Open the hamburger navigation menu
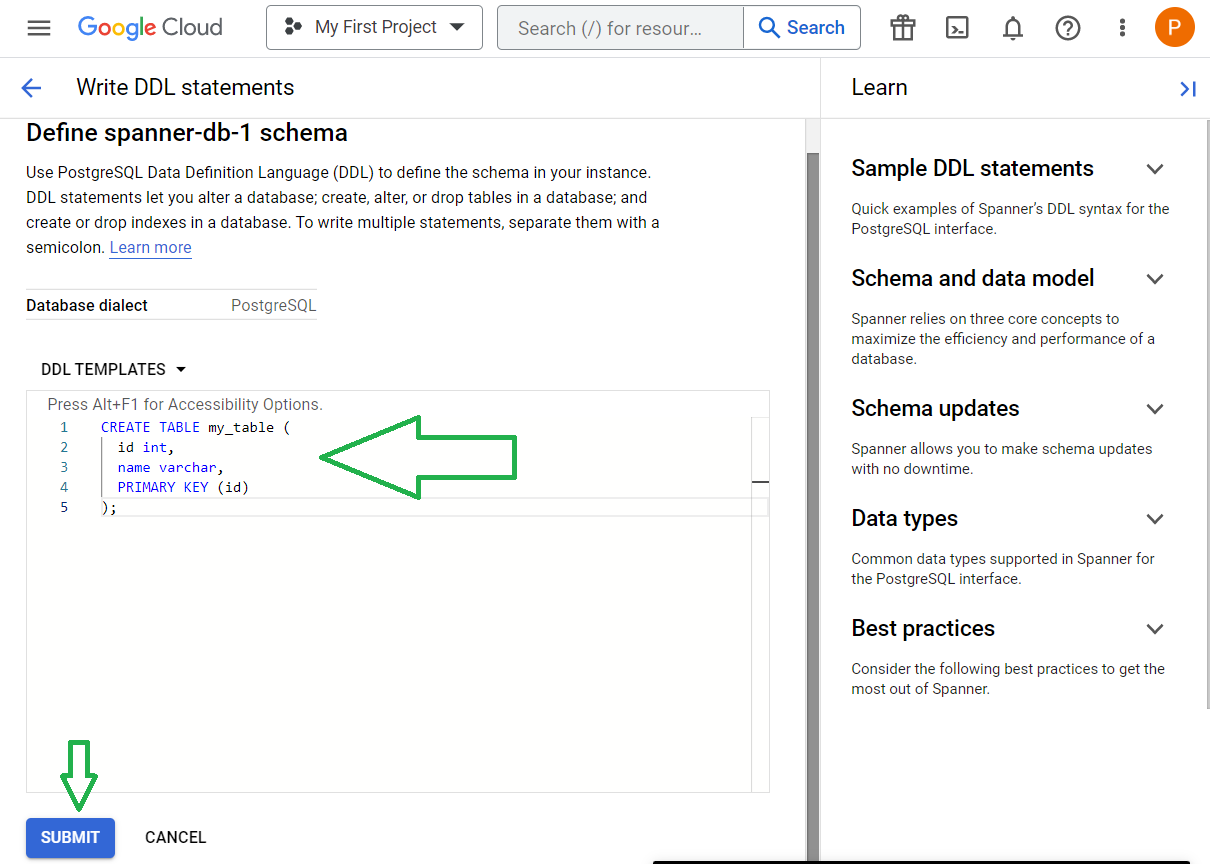This screenshot has height=864, width=1210. coord(39,28)
